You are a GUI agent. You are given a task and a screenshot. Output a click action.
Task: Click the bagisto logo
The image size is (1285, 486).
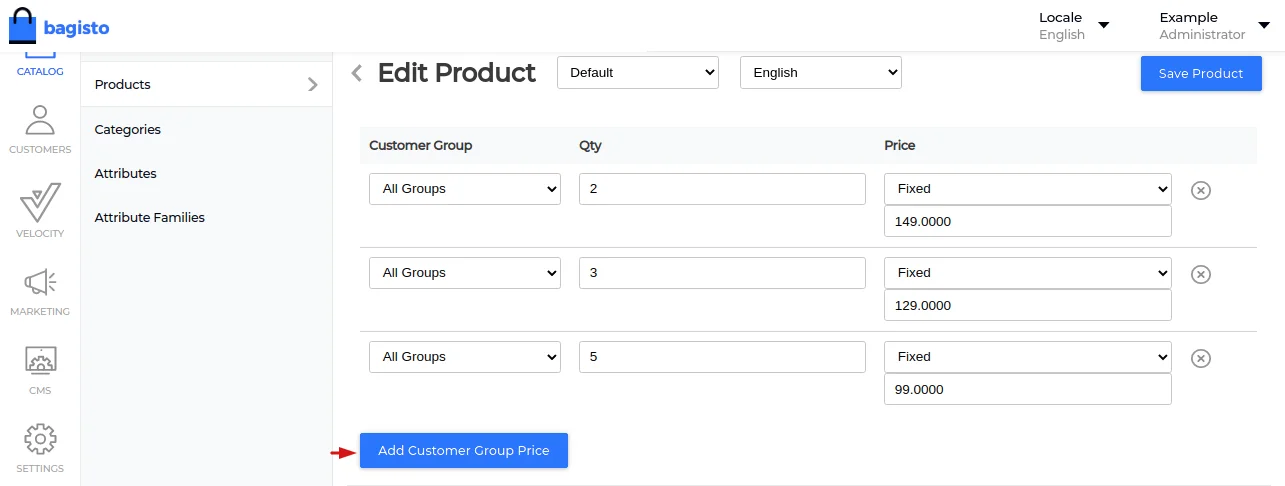click(x=59, y=27)
